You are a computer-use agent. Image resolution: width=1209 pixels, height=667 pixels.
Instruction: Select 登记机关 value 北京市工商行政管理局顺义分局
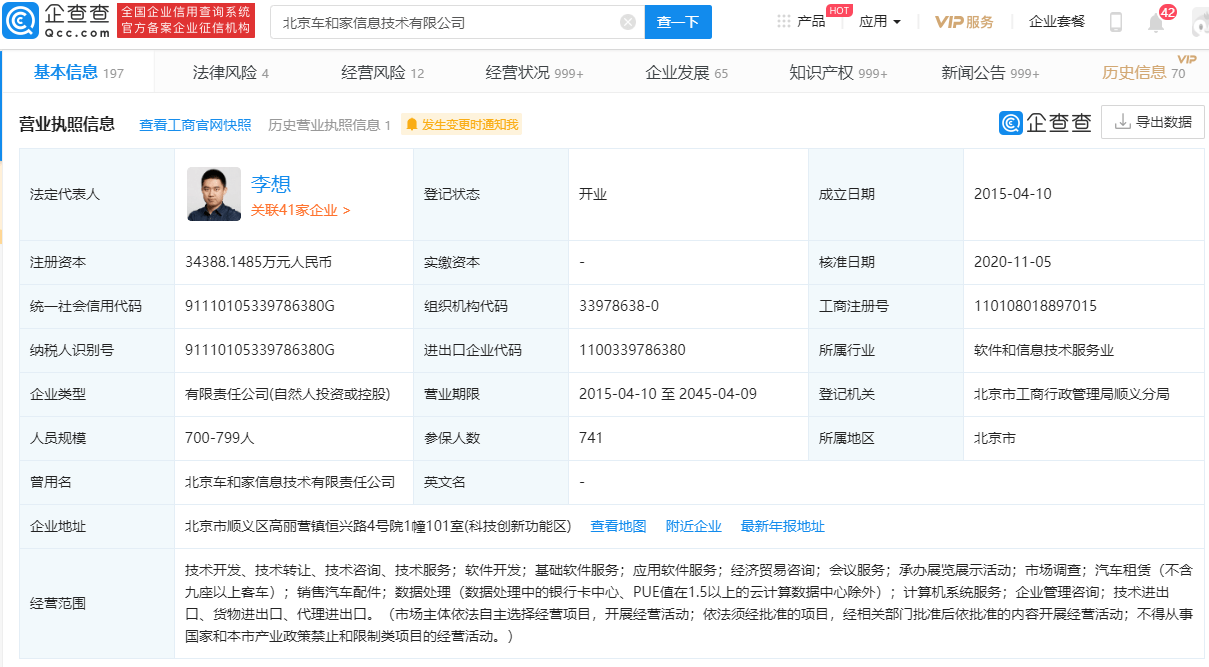coord(1071,394)
